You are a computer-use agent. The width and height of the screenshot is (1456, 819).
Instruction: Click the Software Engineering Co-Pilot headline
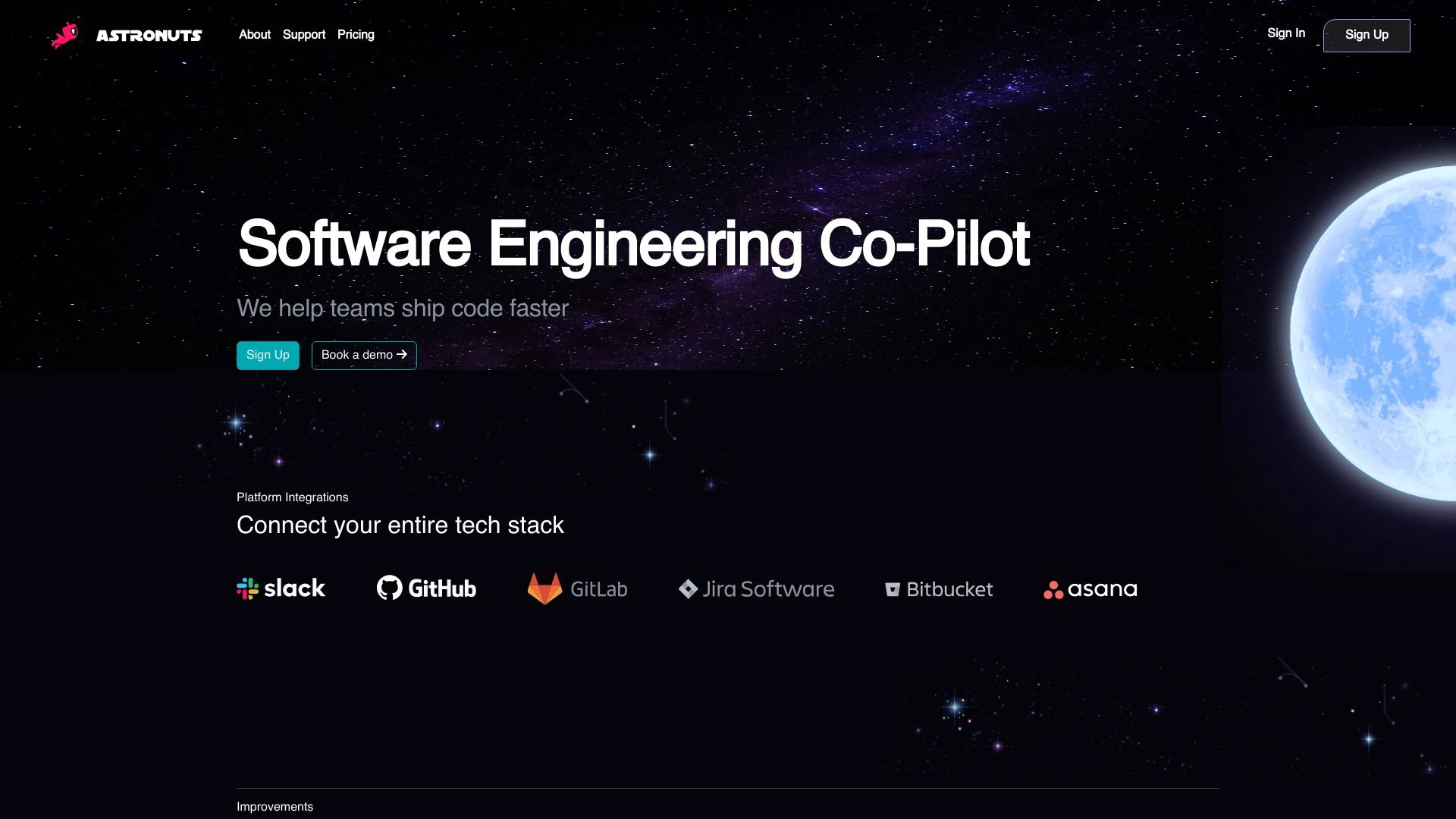pos(633,244)
